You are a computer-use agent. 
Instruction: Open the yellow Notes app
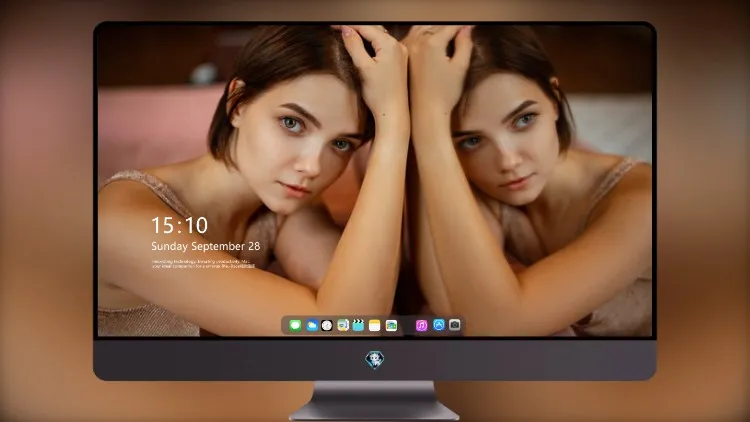point(375,326)
